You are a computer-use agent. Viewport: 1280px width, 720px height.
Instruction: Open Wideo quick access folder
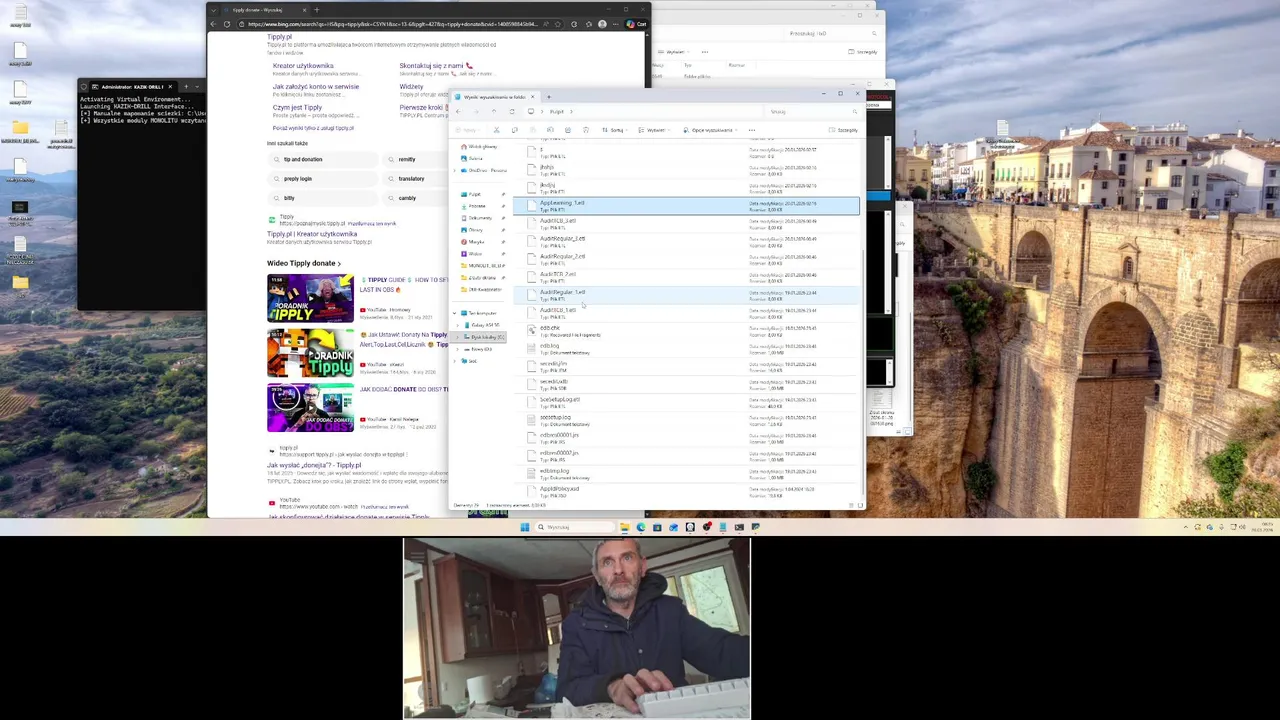pos(472,254)
